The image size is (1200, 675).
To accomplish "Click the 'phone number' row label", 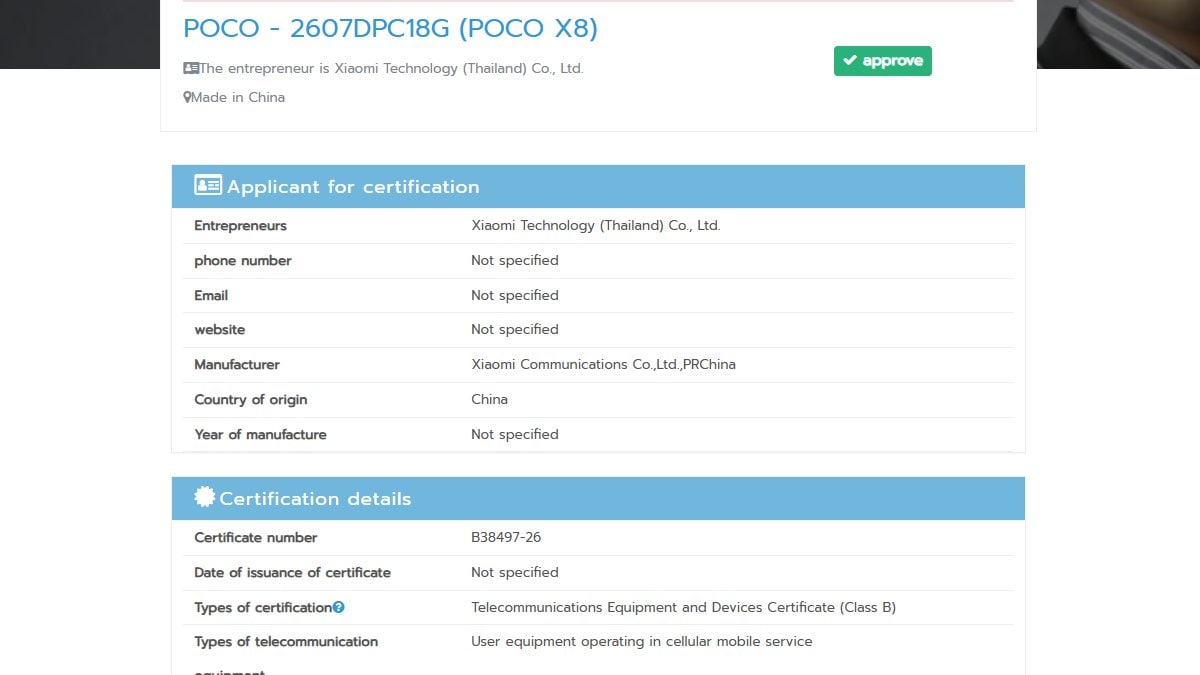I will pyautogui.click(x=243, y=260).
